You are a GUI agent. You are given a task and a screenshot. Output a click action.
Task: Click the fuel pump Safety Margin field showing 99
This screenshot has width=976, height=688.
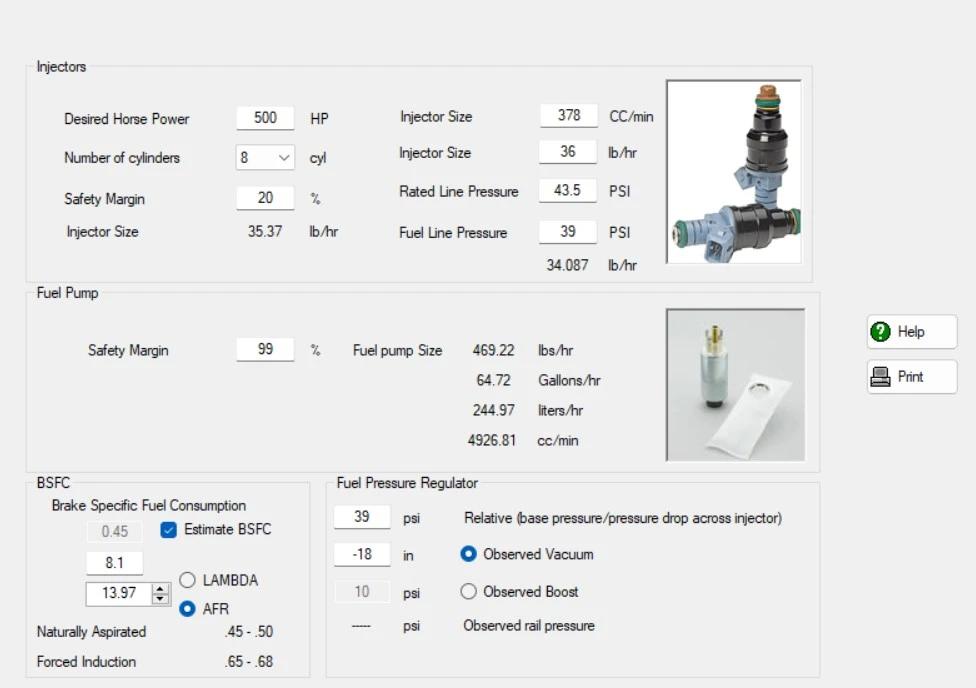[x=265, y=349]
